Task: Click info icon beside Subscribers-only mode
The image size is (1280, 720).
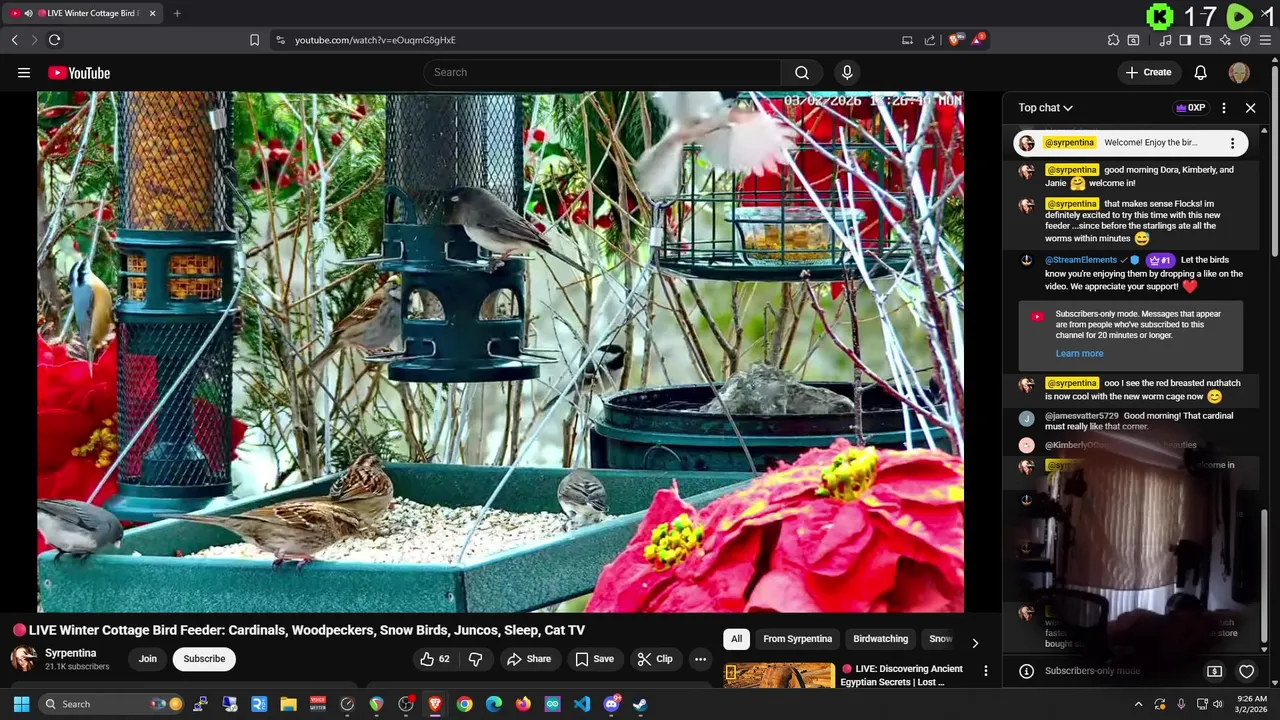Action: 1025,671
